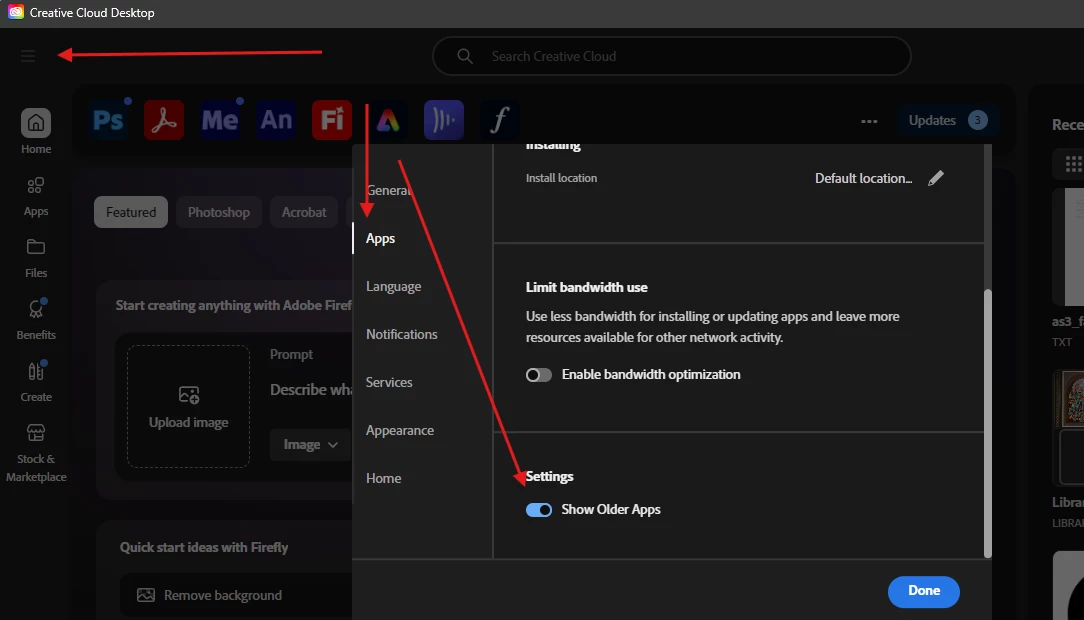Select the General preferences tab
The width and height of the screenshot is (1084, 620).
click(389, 190)
